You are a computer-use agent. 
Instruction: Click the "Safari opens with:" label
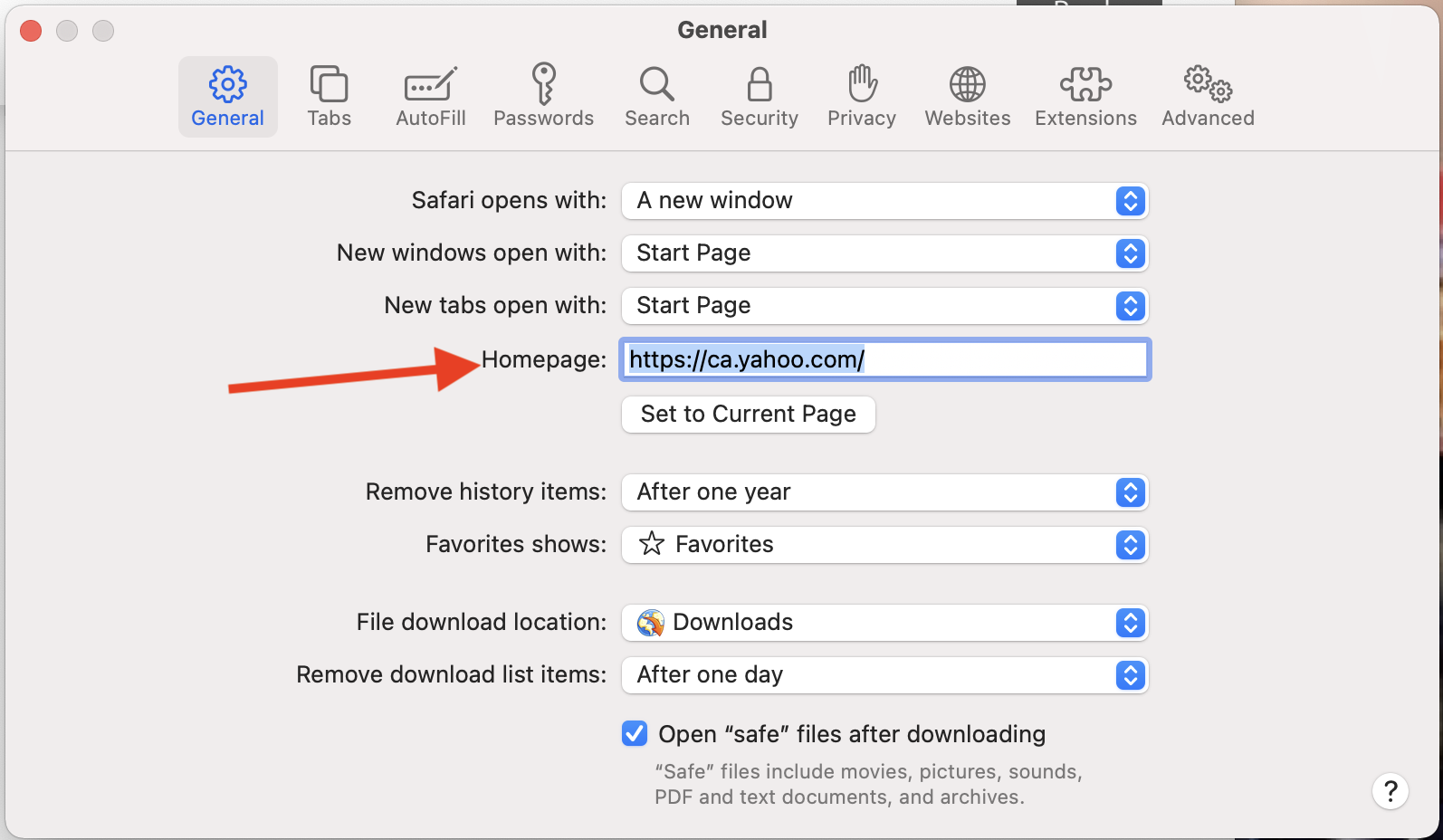click(509, 200)
